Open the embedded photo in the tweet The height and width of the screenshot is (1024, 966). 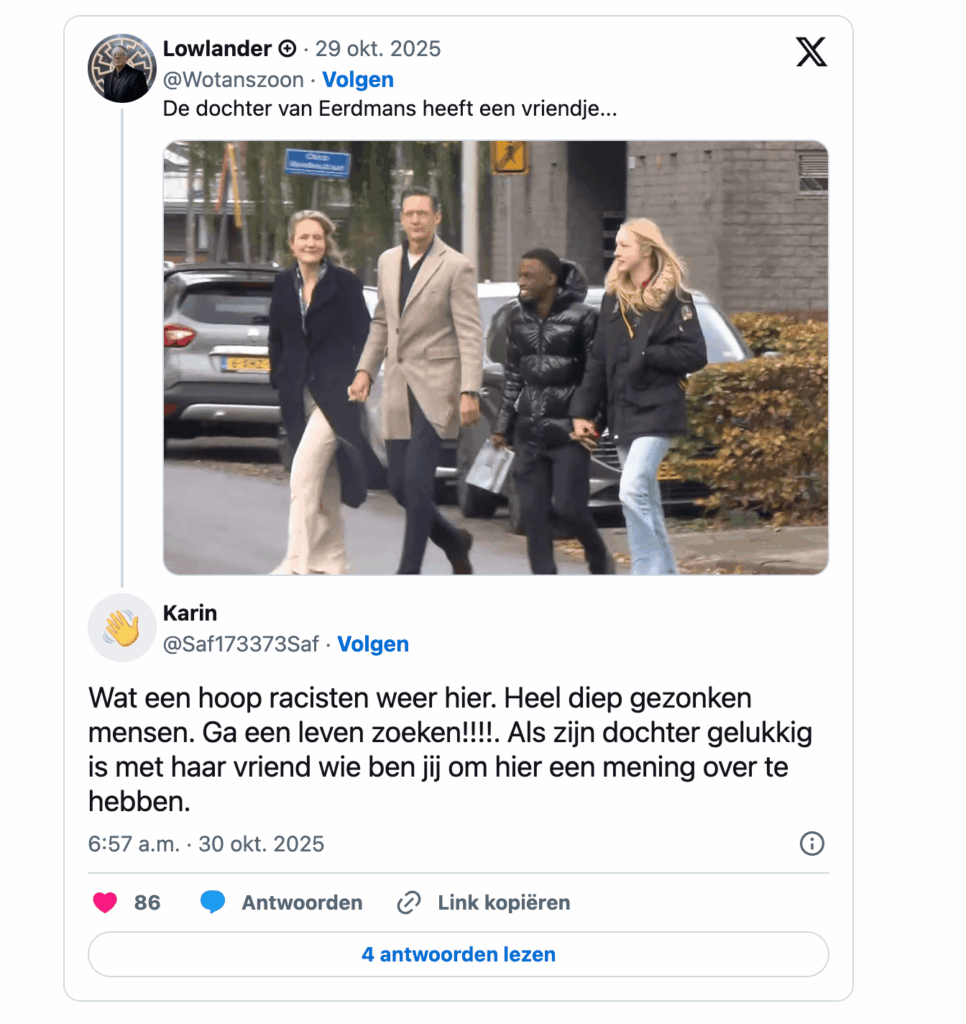pos(496,358)
